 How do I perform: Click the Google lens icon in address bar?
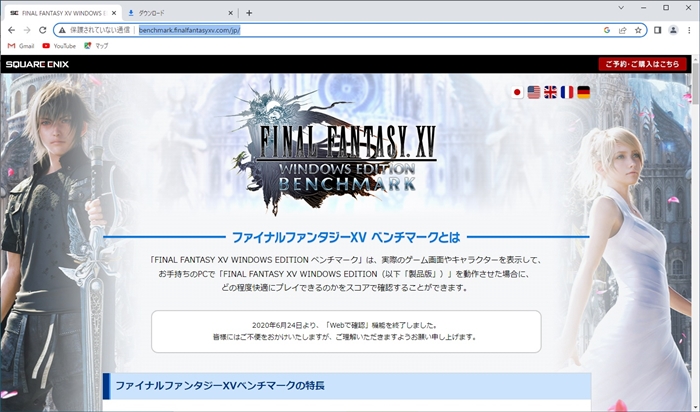(607, 30)
